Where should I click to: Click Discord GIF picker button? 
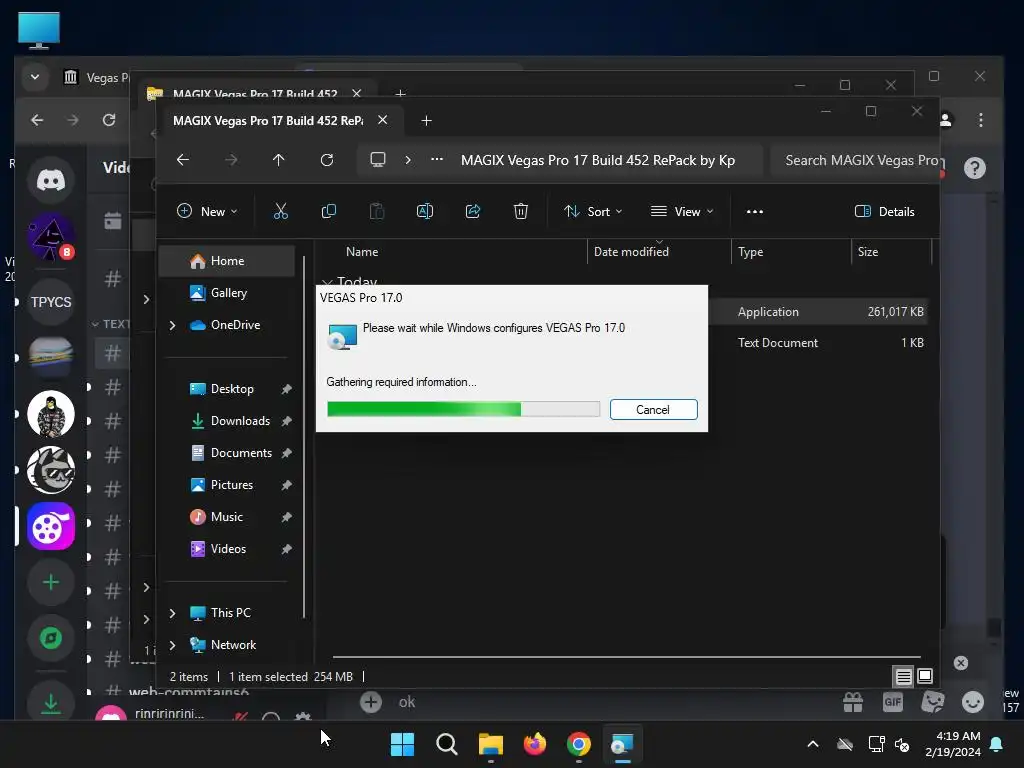click(x=893, y=702)
